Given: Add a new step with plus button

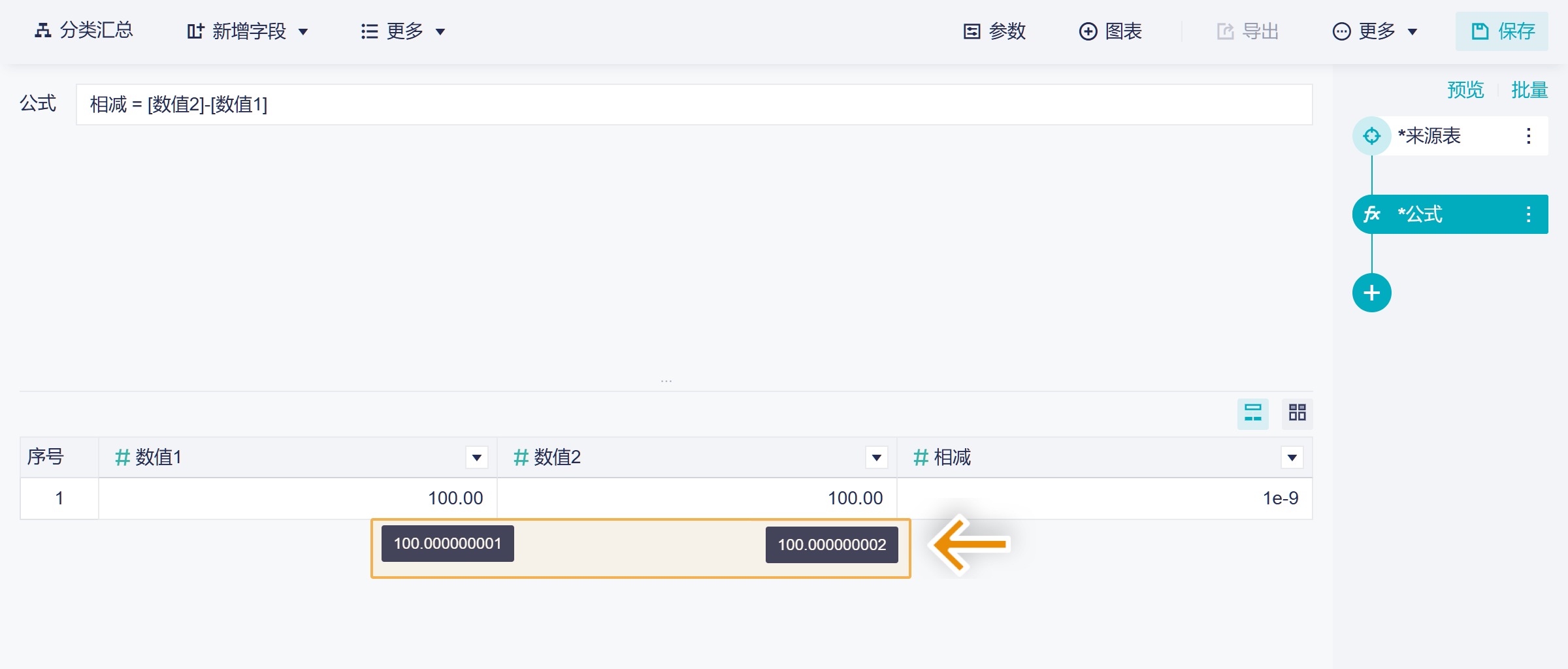Looking at the screenshot, I should (x=1372, y=293).
